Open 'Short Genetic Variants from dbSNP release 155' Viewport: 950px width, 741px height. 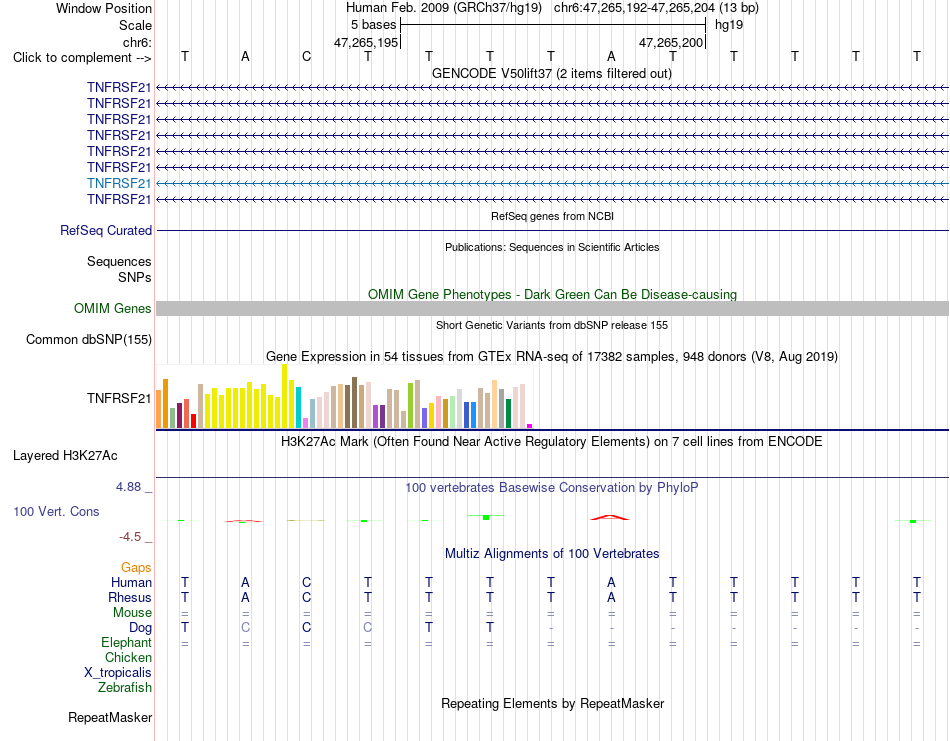point(552,325)
